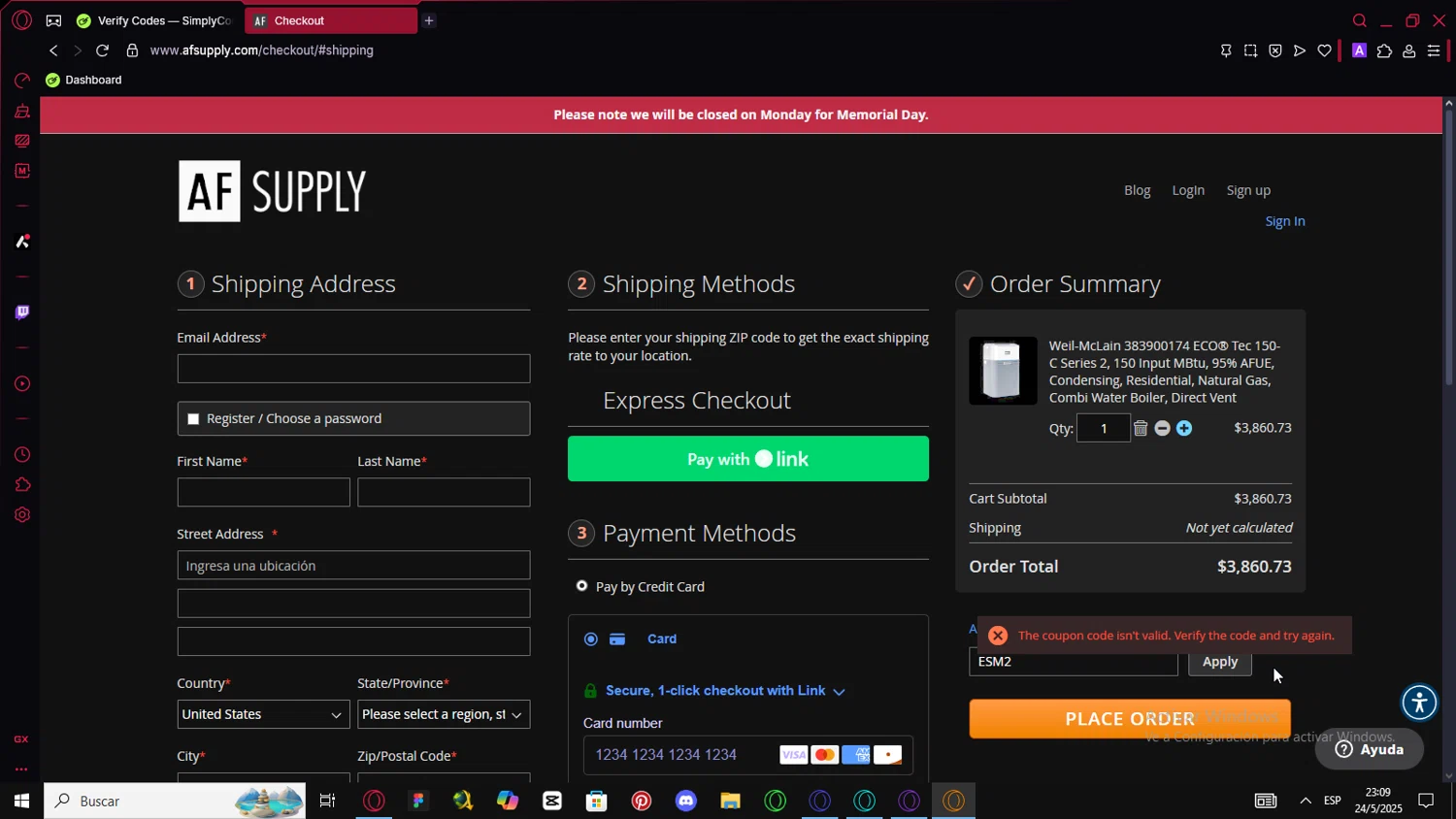Select Pay by Credit Card radio button

tap(581, 586)
